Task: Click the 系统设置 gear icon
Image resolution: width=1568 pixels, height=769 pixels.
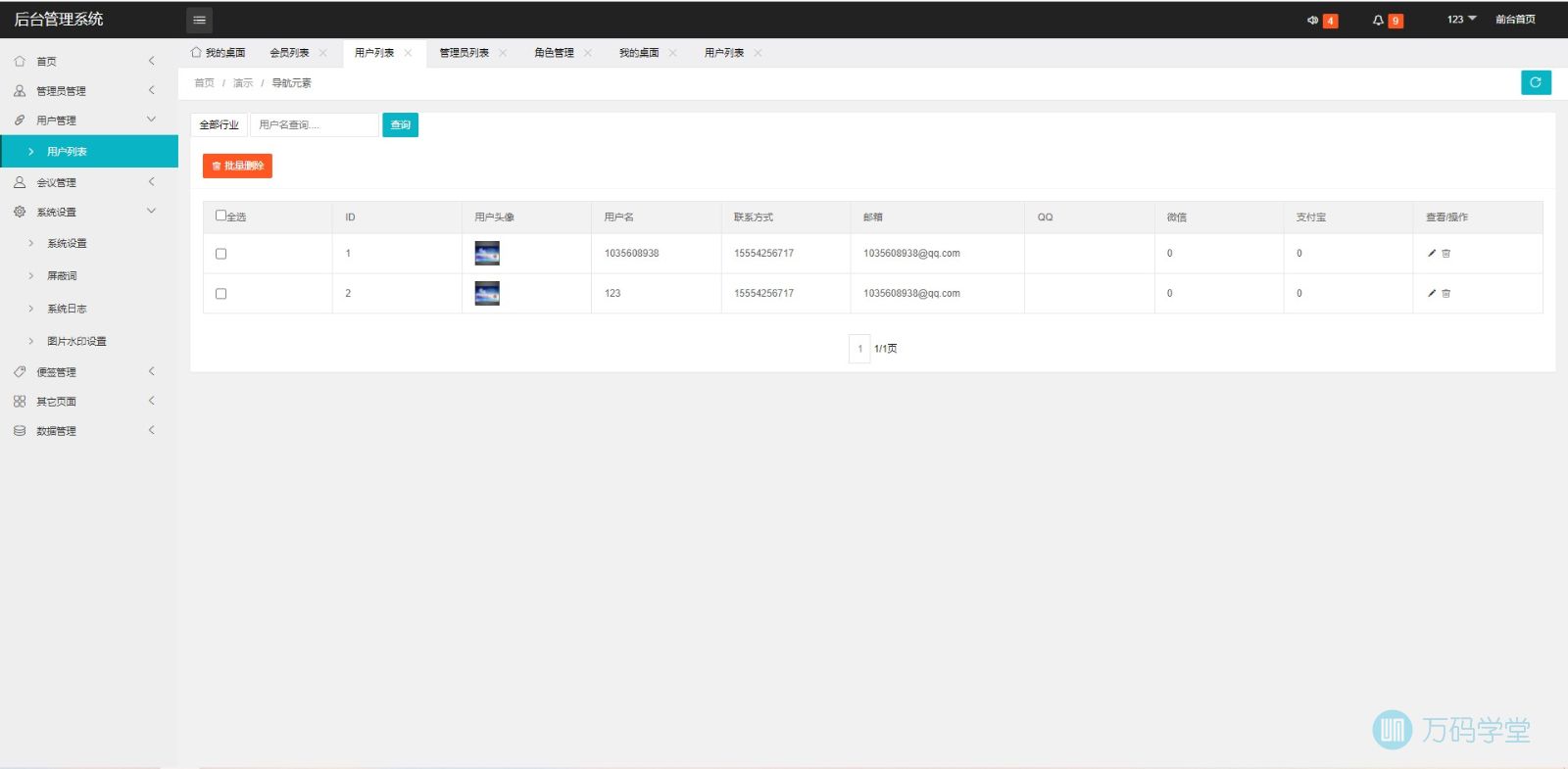Action: [20, 212]
